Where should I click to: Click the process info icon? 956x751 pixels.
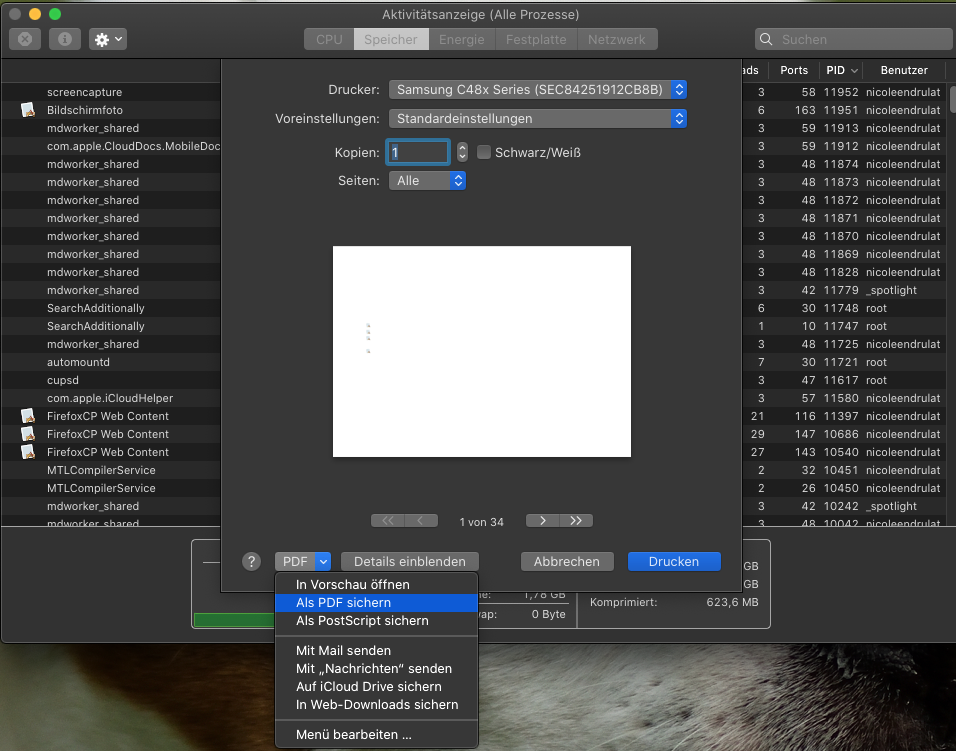(65, 39)
